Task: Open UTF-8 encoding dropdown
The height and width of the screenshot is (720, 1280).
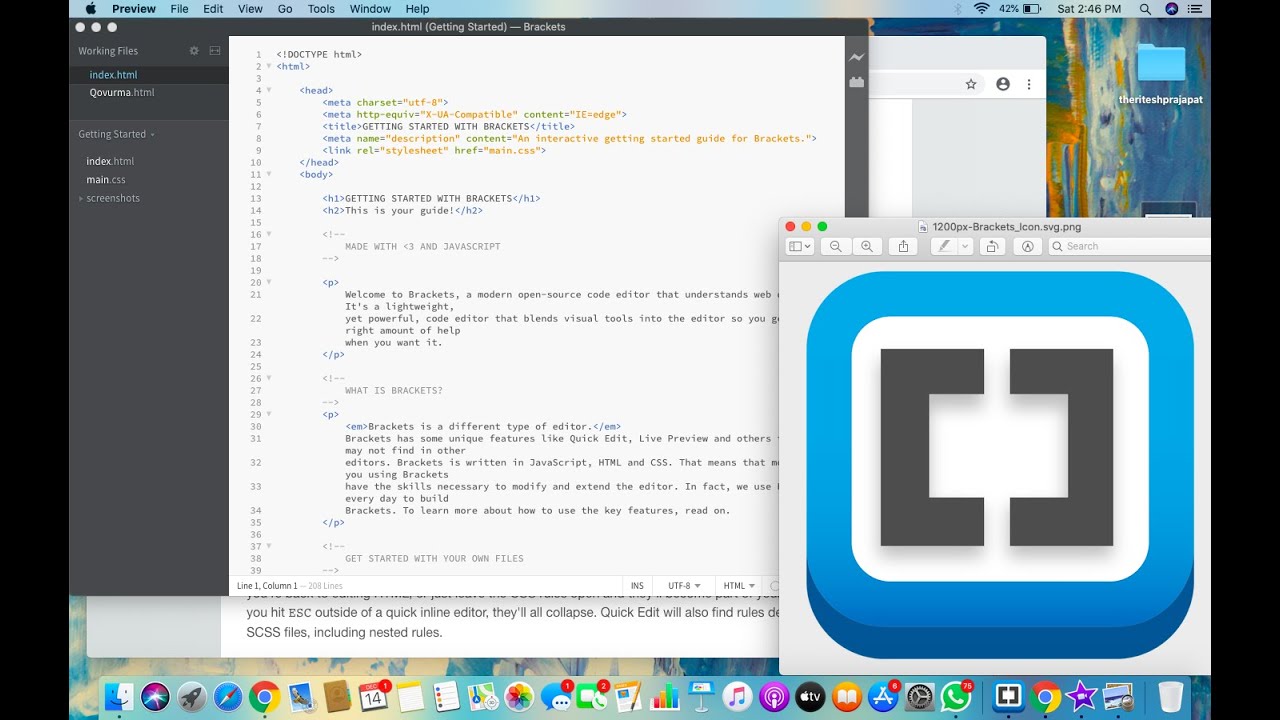Action: (684, 586)
